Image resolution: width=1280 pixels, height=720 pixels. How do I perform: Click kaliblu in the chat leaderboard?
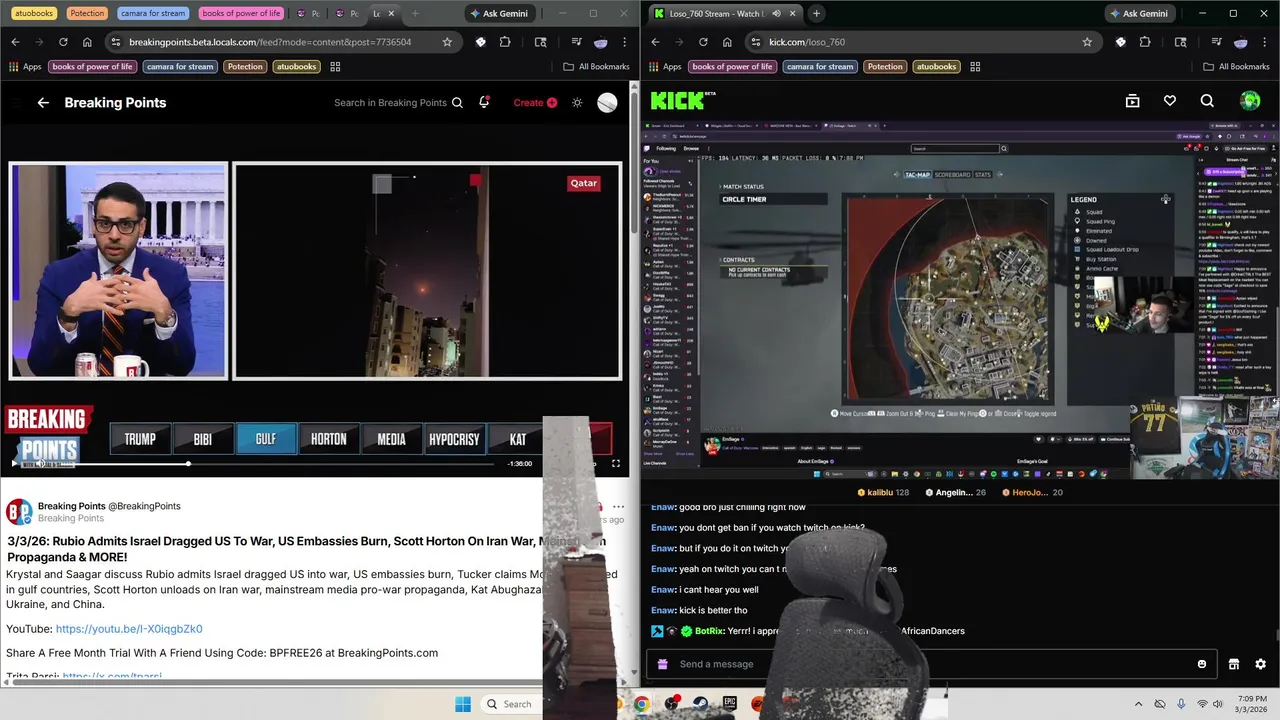tap(880, 493)
